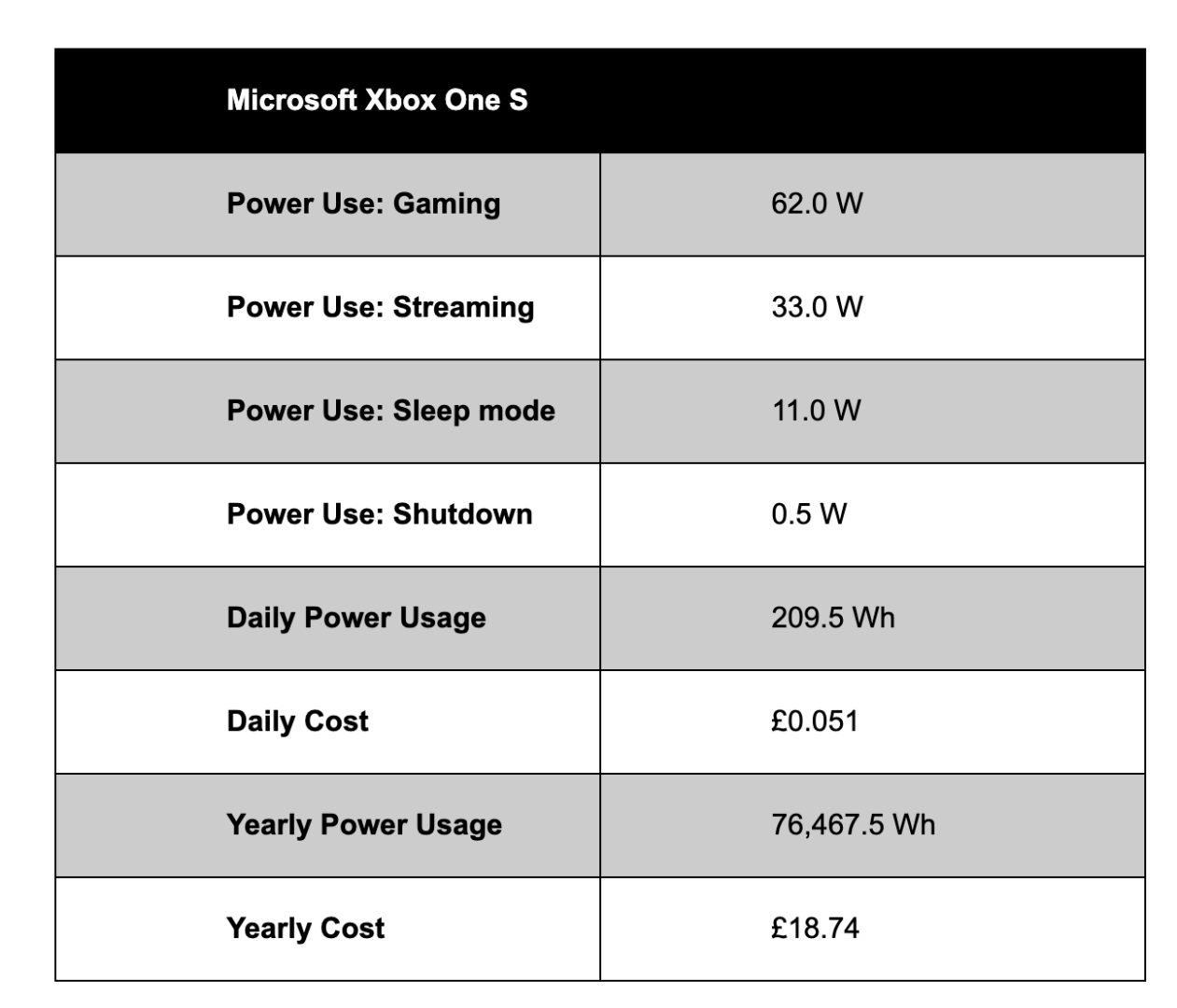
Task: Click the 62.0 W value
Action: coord(817,203)
